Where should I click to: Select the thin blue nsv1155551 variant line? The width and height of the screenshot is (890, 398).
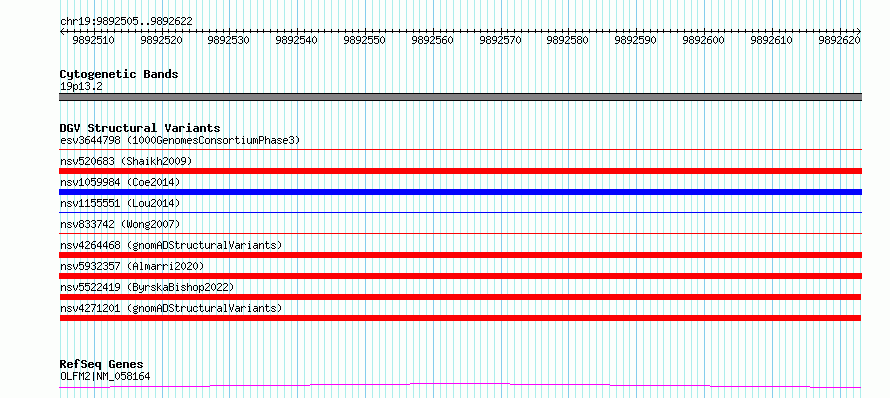[x=460, y=213]
